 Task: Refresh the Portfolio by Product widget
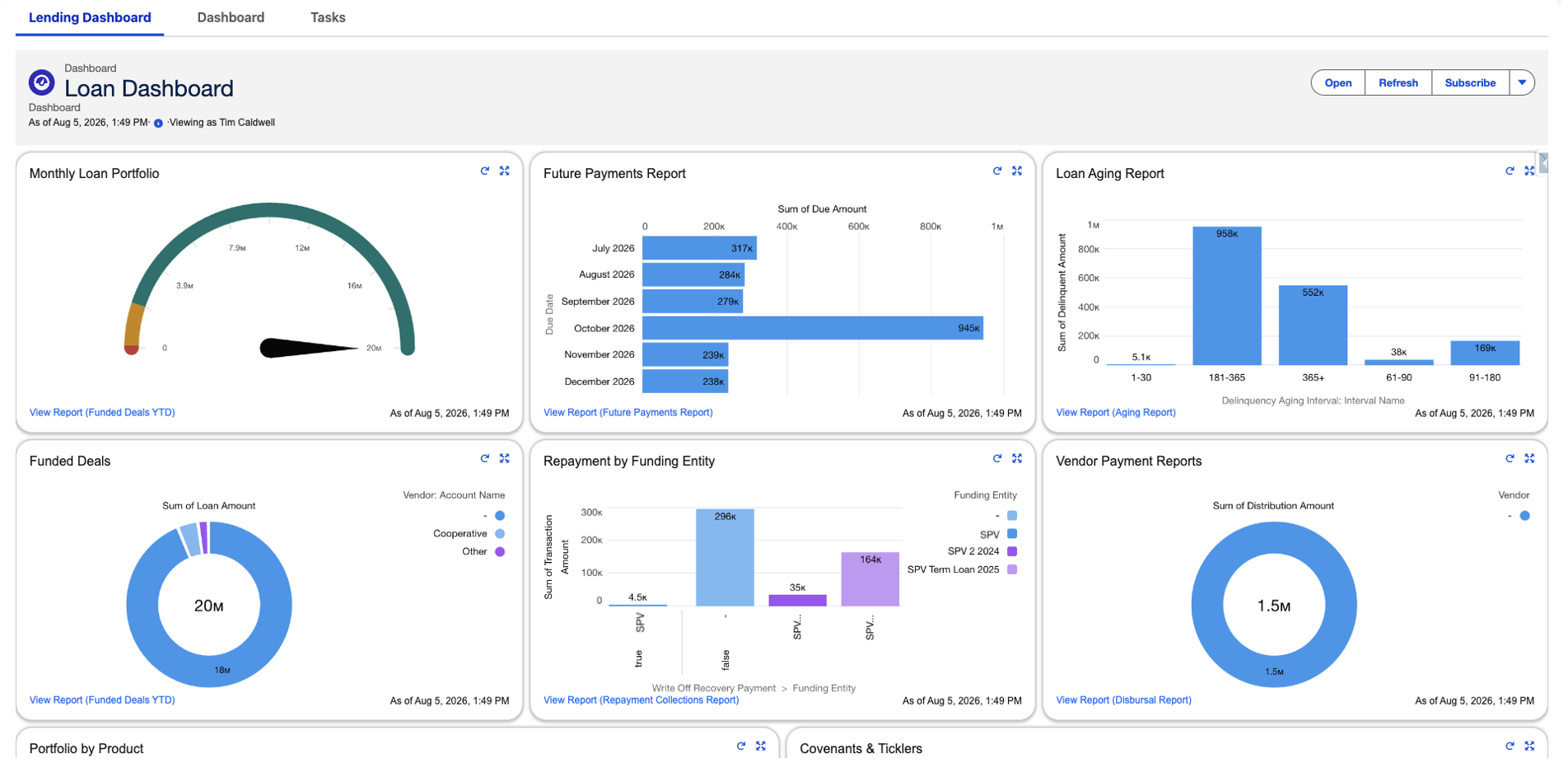741,746
